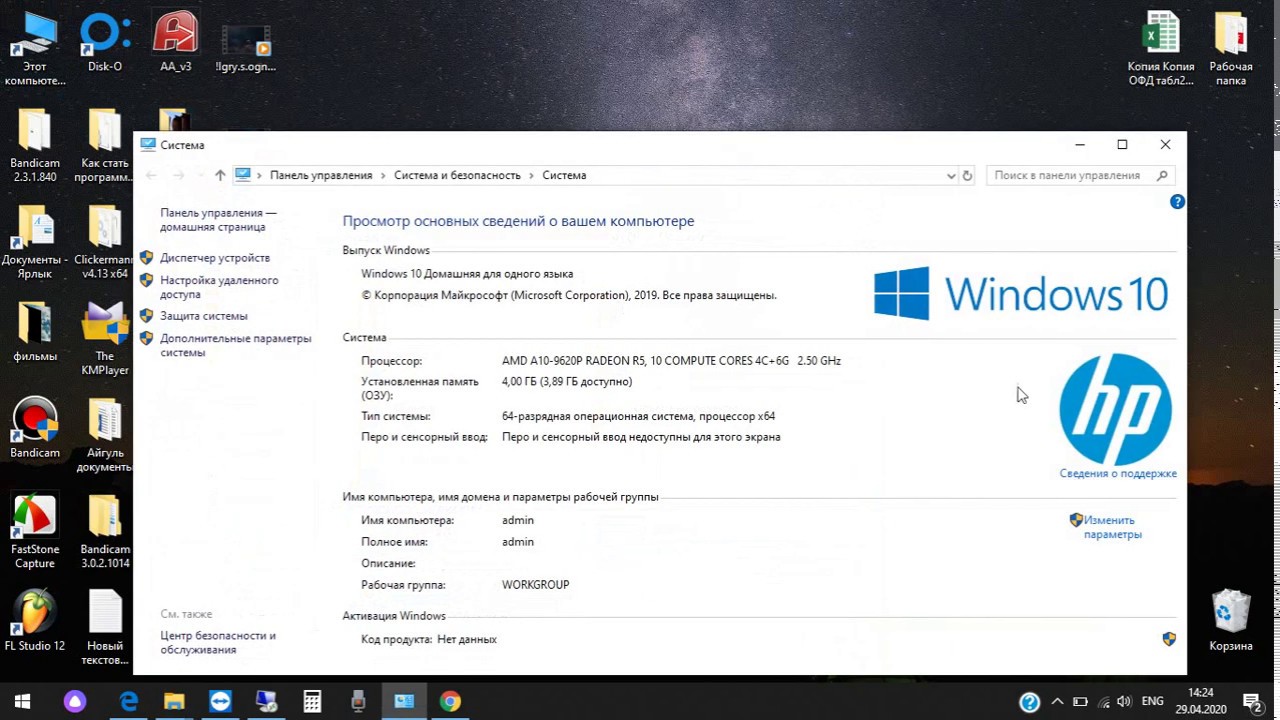Select the 'Как стать программ...' folder
The height and width of the screenshot is (720, 1280).
(x=105, y=145)
